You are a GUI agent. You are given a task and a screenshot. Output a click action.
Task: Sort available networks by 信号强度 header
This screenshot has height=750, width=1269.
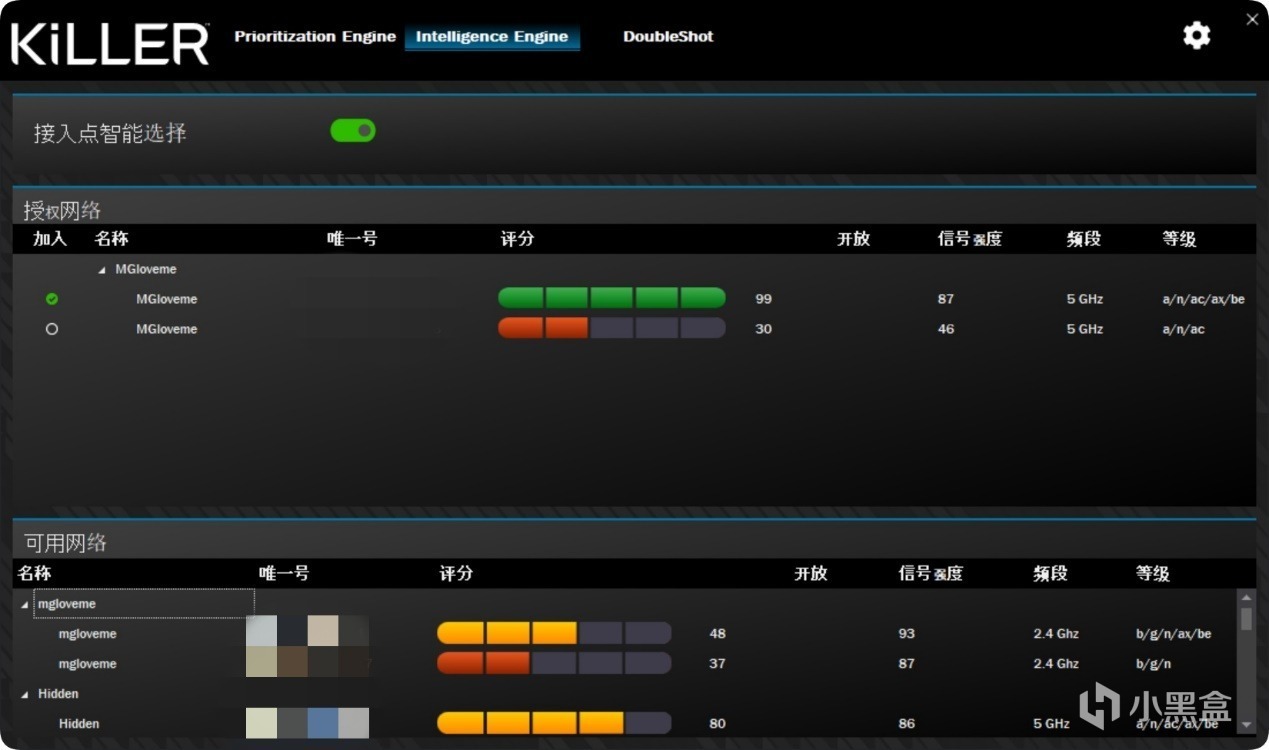tap(930, 574)
